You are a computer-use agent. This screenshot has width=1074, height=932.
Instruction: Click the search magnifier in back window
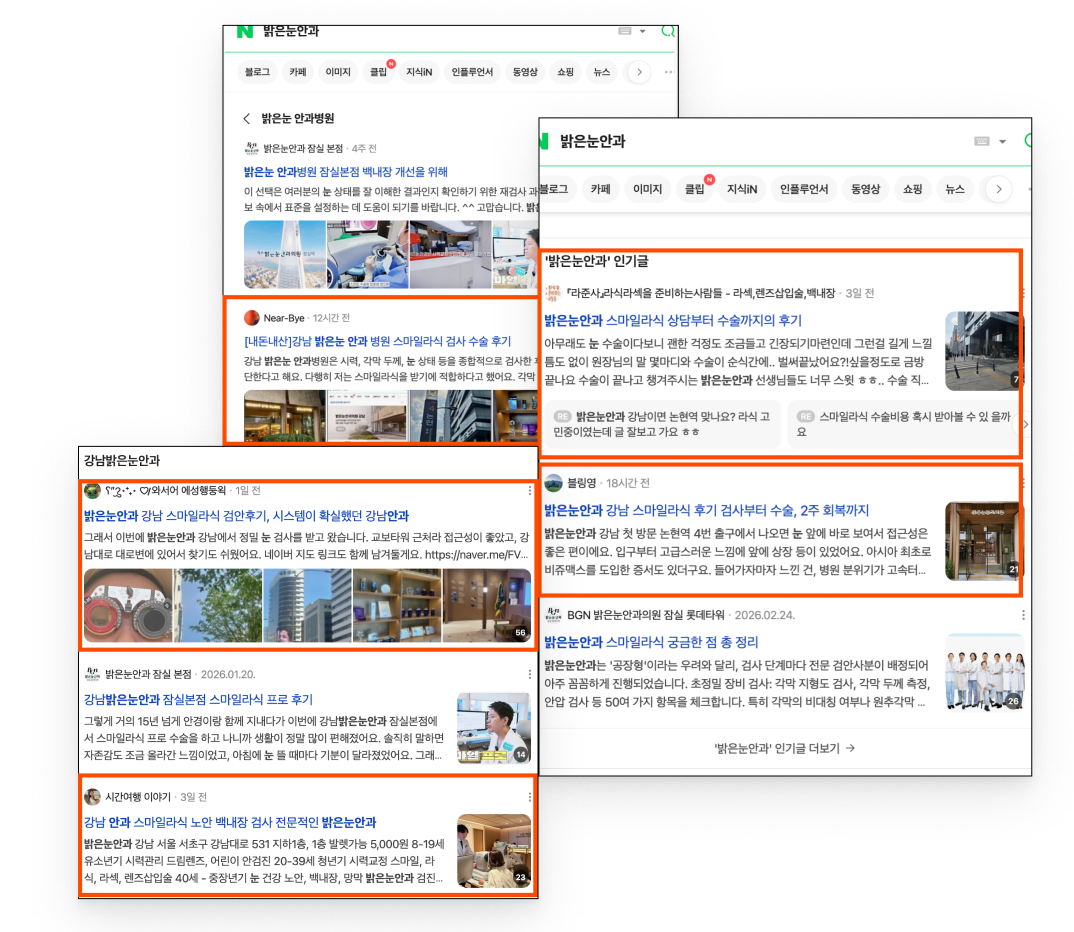668,32
